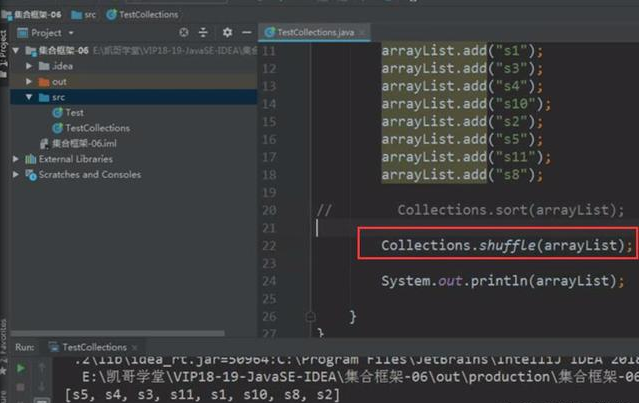Click the red Stop button in Run panel
Viewport: 639px width, 403px height.
19,386
